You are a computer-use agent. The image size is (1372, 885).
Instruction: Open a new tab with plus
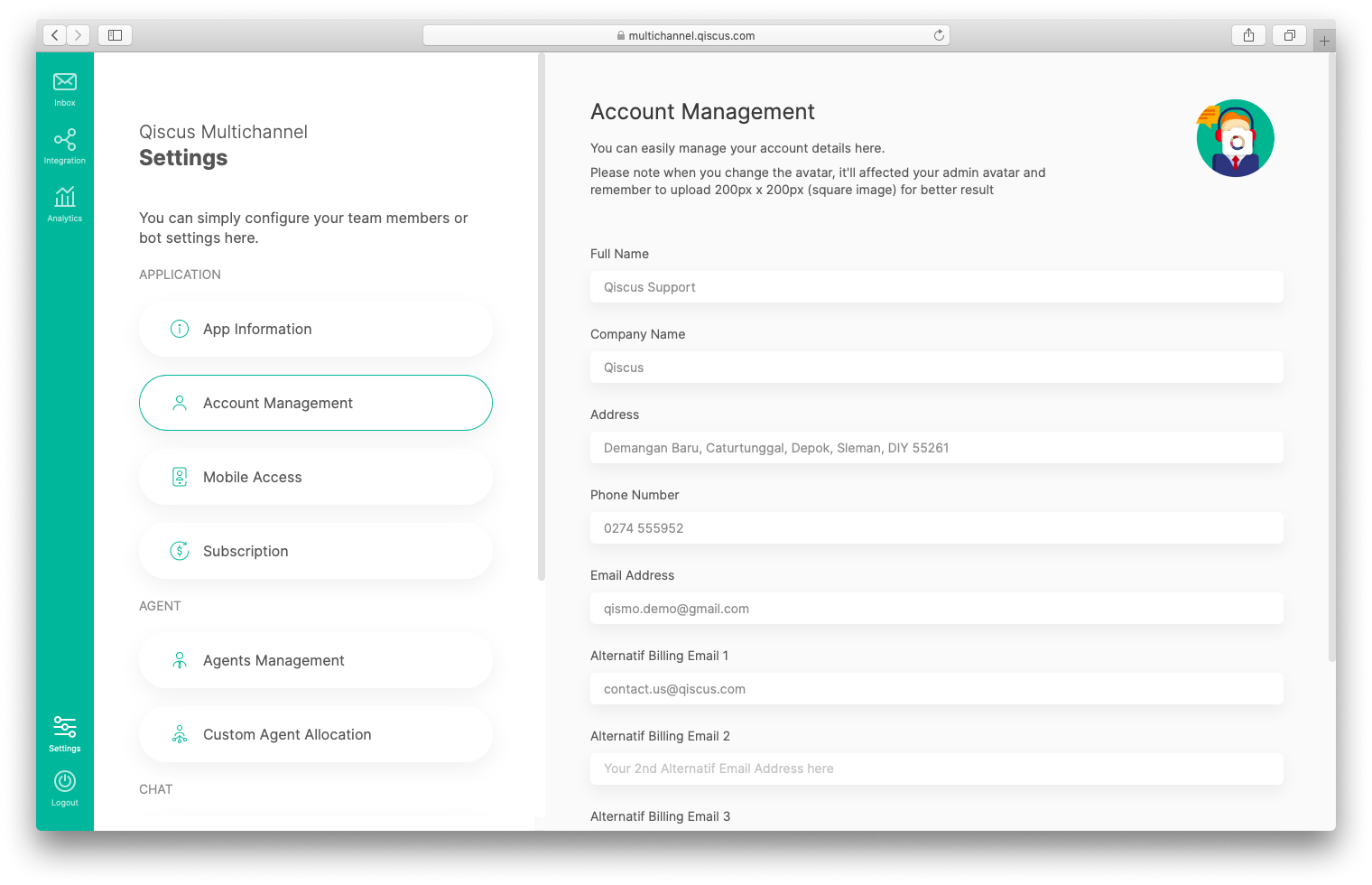pos(1324,41)
